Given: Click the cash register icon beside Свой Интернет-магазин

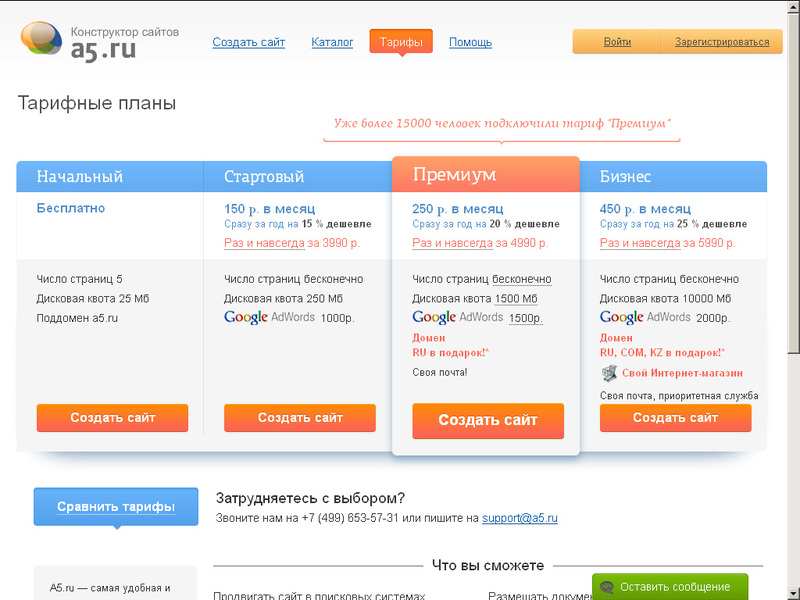Looking at the screenshot, I should coord(607,372).
